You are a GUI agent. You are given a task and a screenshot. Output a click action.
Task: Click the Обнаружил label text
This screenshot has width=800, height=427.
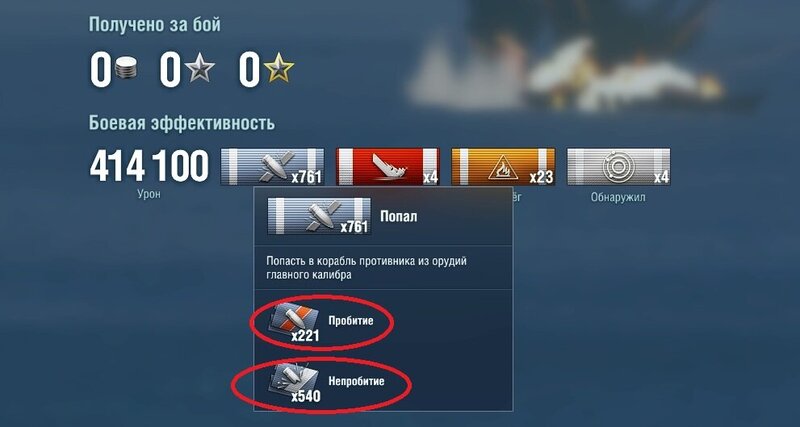pyautogui.click(x=618, y=197)
